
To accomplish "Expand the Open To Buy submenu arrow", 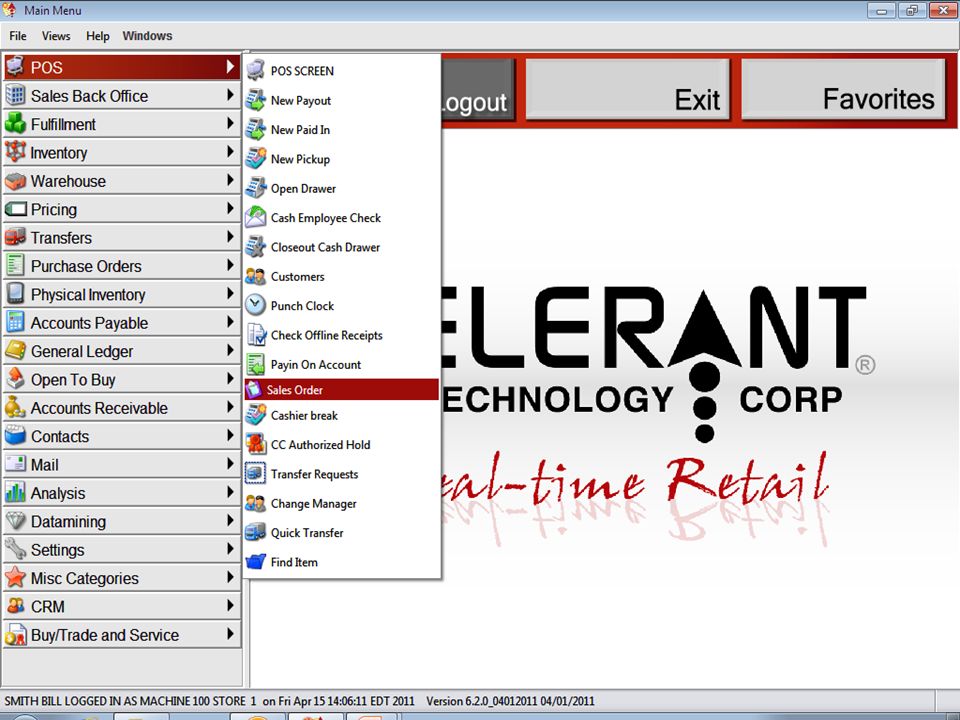I will pos(230,378).
